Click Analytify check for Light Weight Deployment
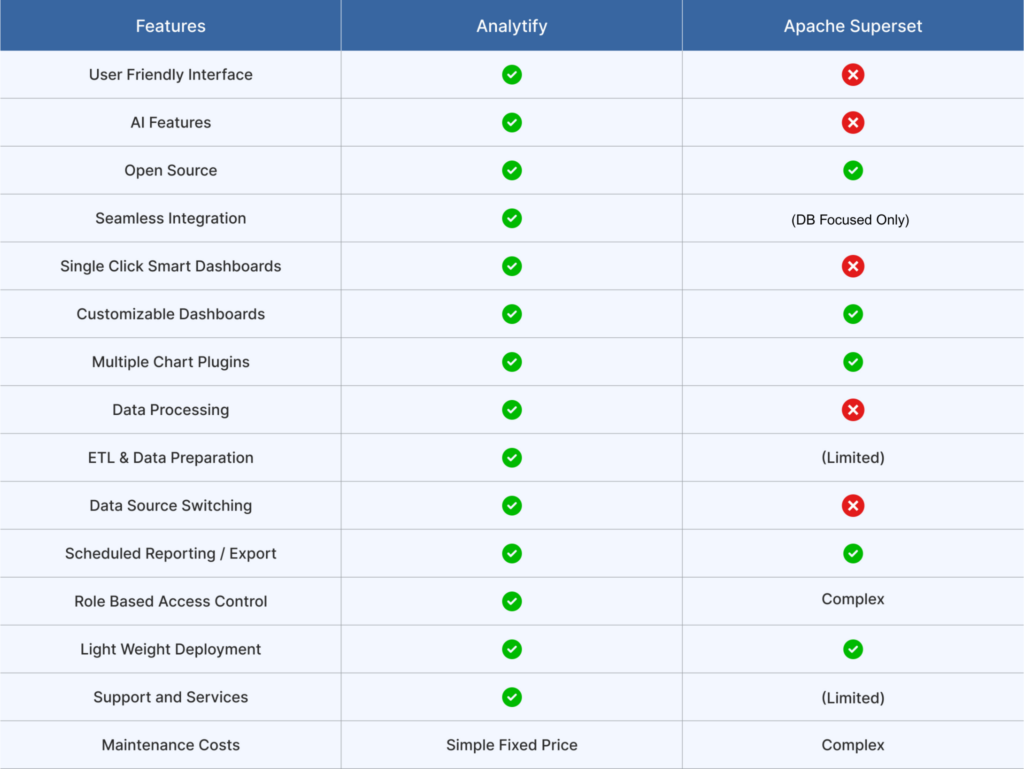1024x769 pixels. tap(511, 649)
